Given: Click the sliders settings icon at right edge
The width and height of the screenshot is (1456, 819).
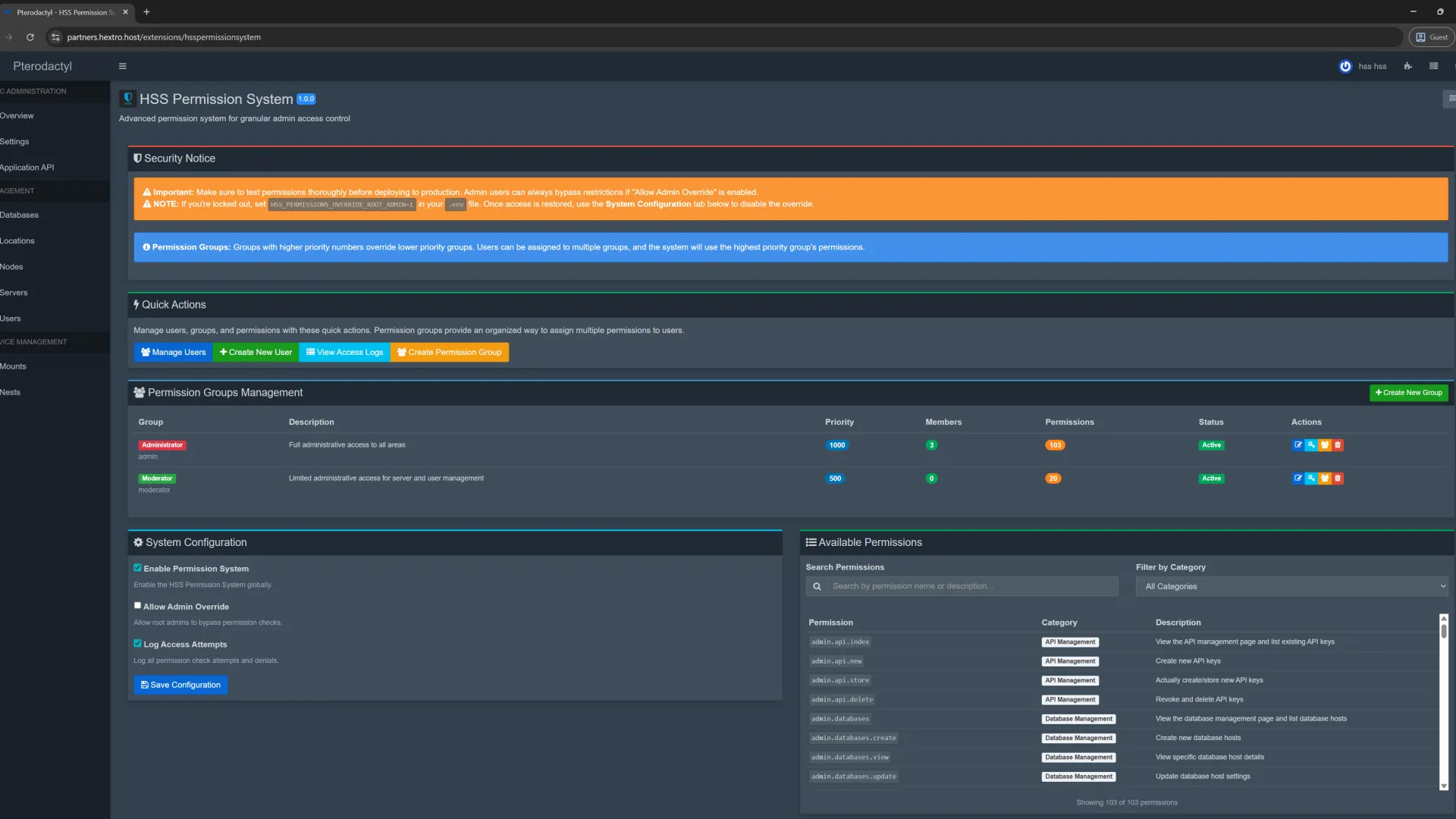Looking at the screenshot, I should tap(1451, 98).
